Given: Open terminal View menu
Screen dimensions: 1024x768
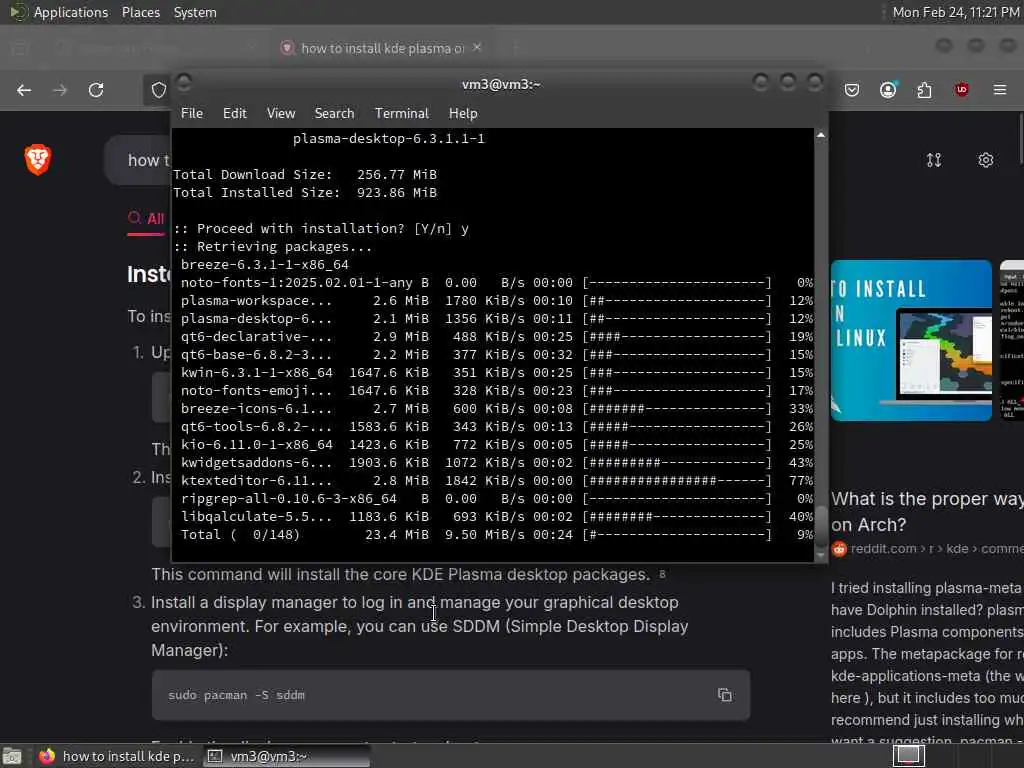Looking at the screenshot, I should click(281, 114).
